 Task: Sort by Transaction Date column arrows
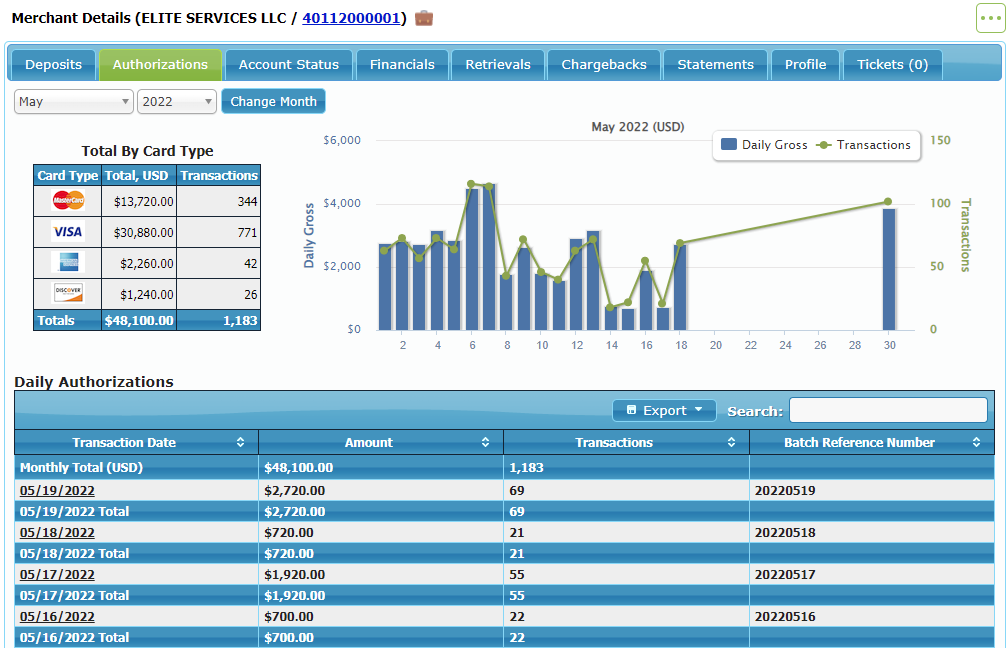(x=240, y=442)
